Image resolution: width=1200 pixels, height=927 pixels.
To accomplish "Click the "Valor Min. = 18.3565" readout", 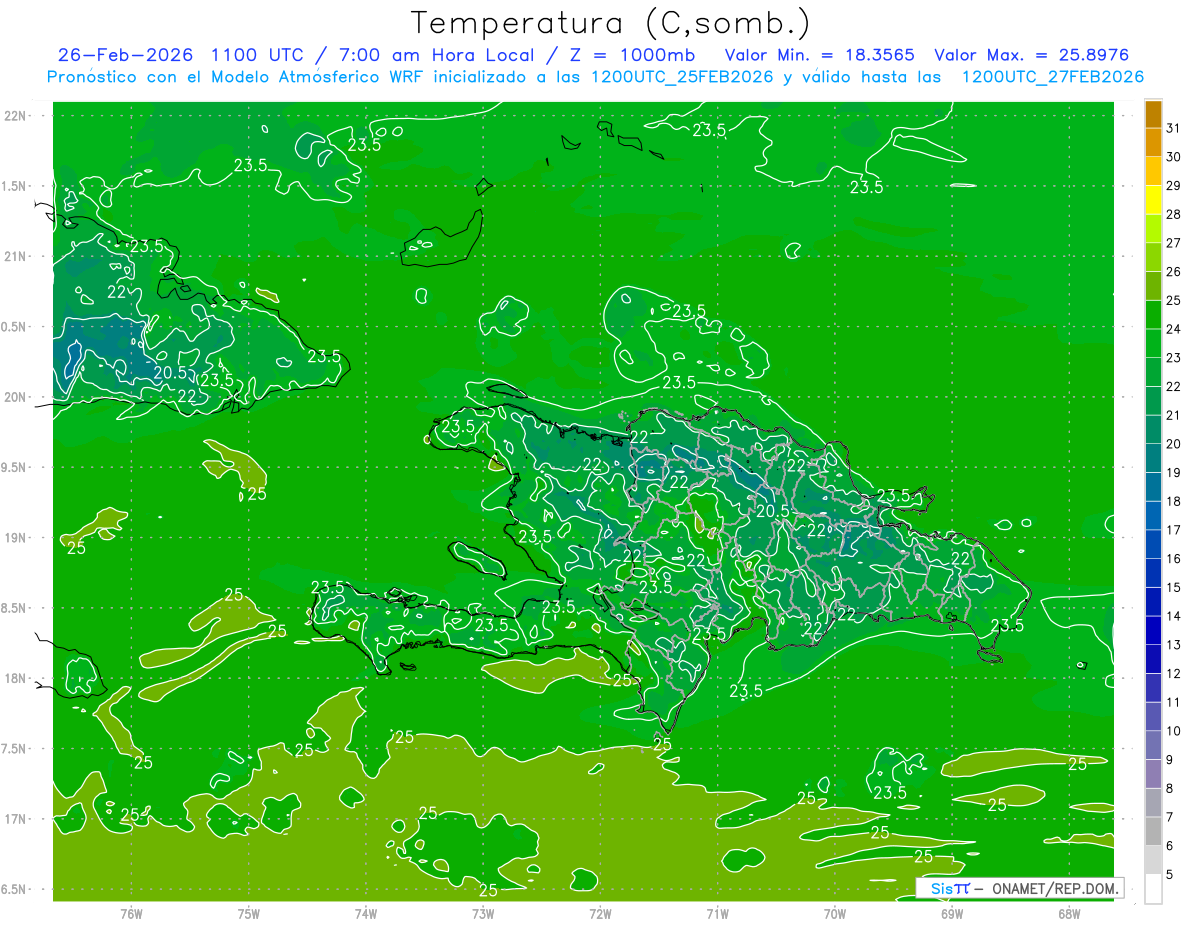I will pos(820,54).
